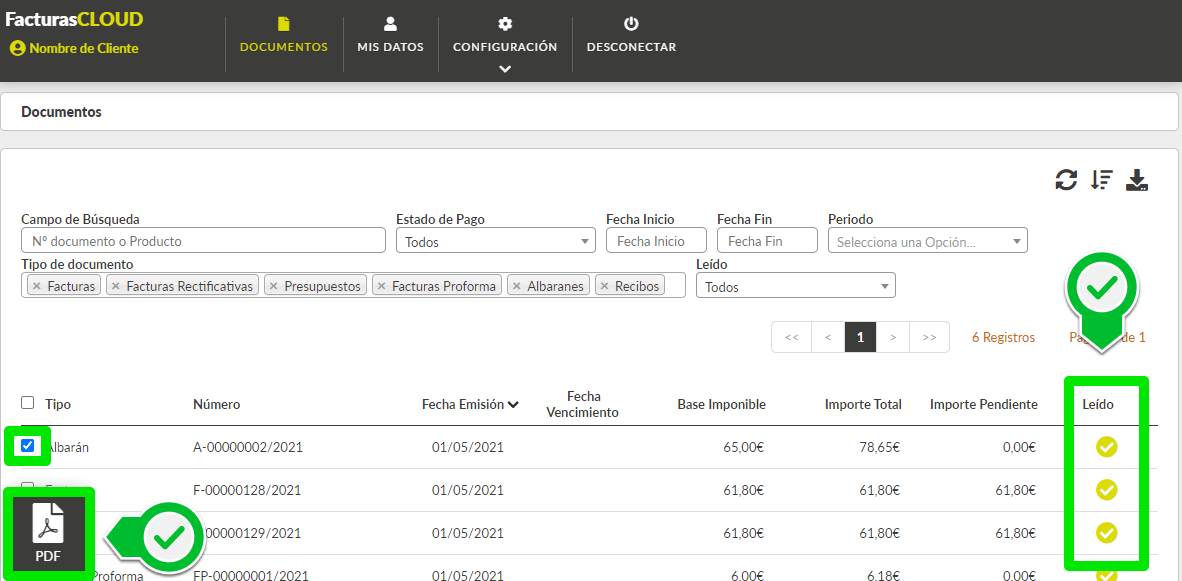
Task: Remove the Albaranes filter tag
Action: click(x=517, y=286)
